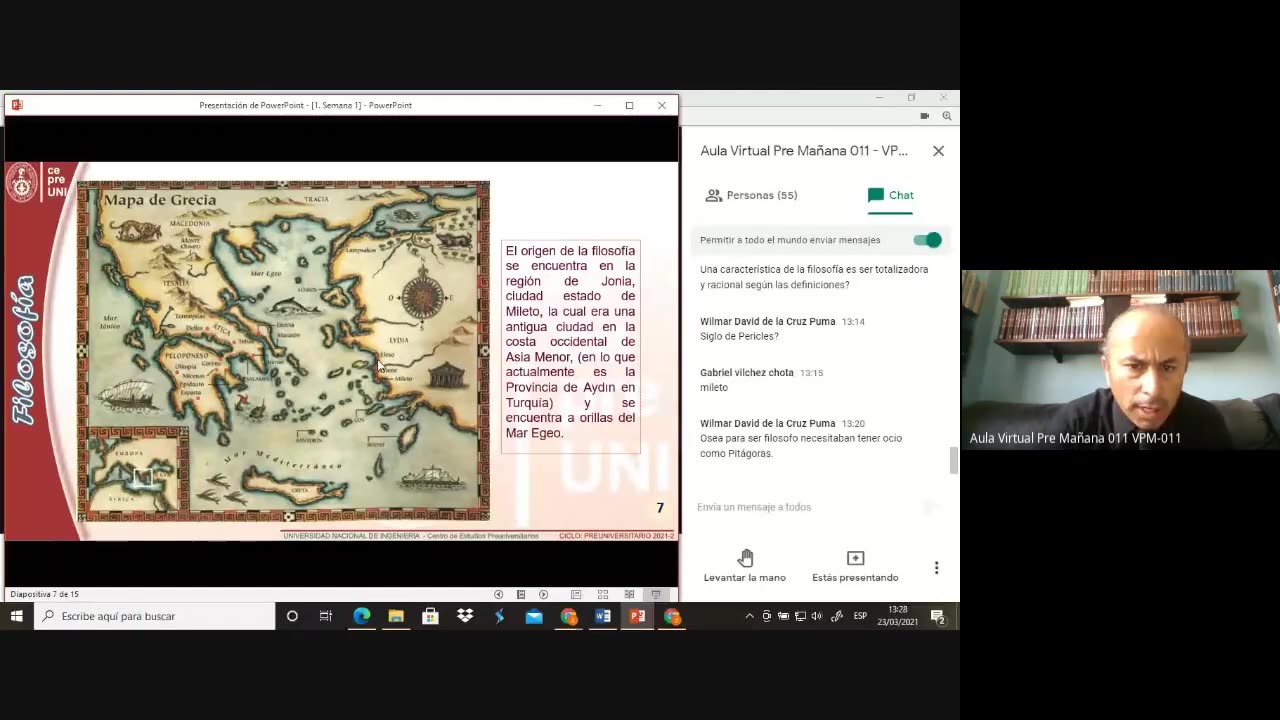This screenshot has width=1280, height=720.
Task: Go to previous slide in status bar
Action: click(x=498, y=594)
